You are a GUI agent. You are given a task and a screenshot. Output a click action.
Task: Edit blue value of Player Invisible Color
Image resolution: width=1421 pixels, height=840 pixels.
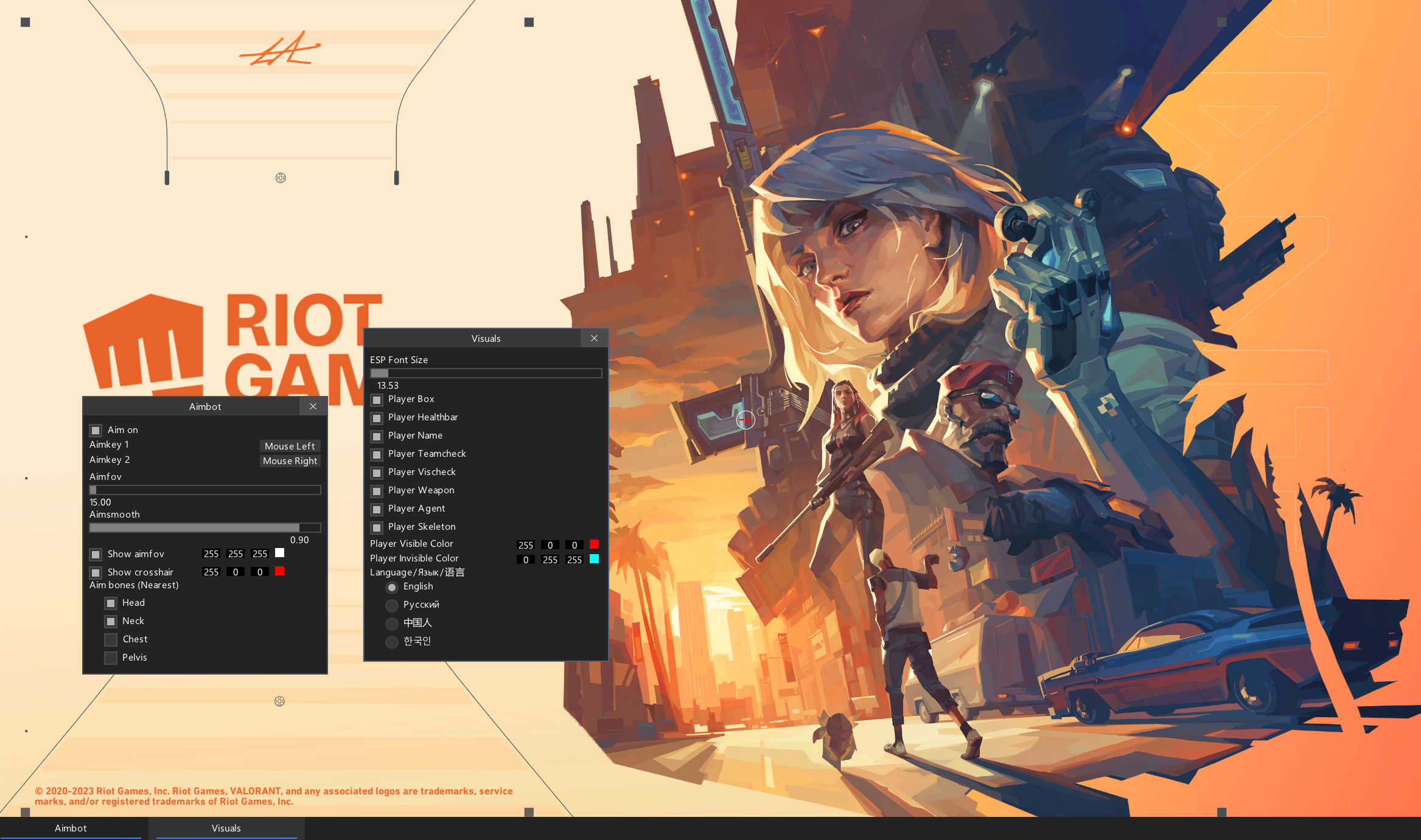pos(574,560)
